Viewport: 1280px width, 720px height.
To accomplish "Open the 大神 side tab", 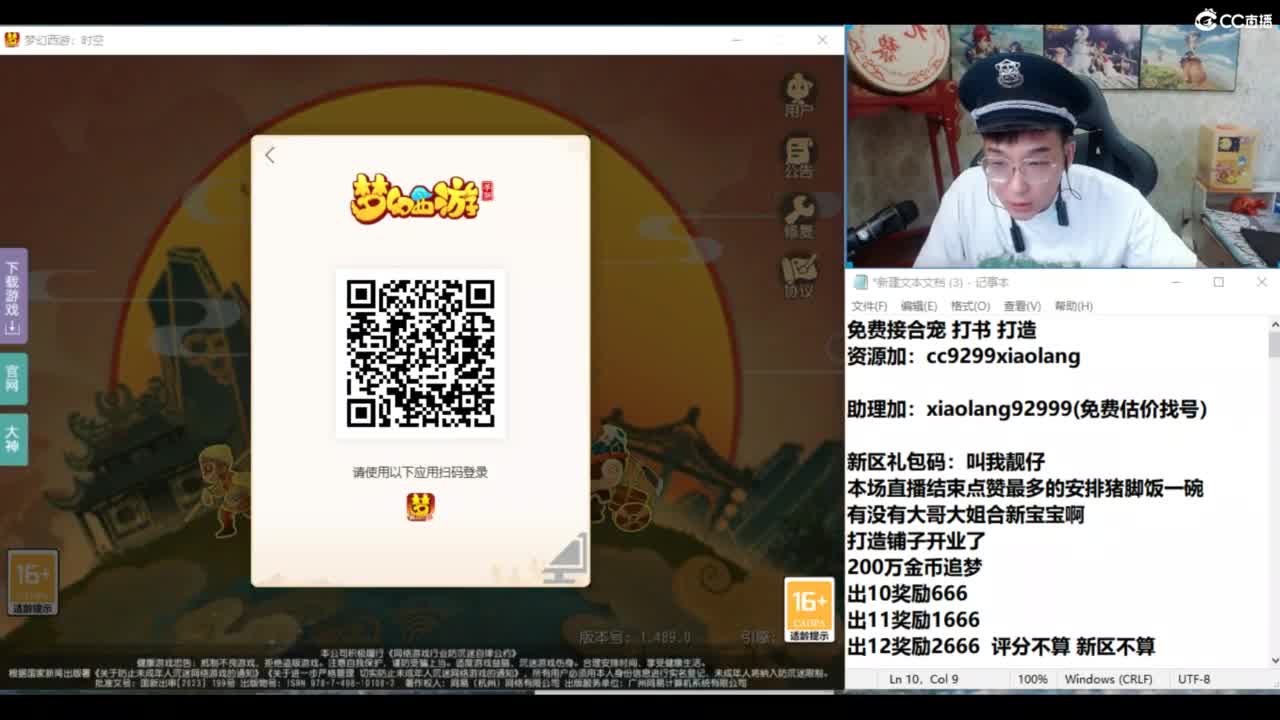I will click(13, 439).
